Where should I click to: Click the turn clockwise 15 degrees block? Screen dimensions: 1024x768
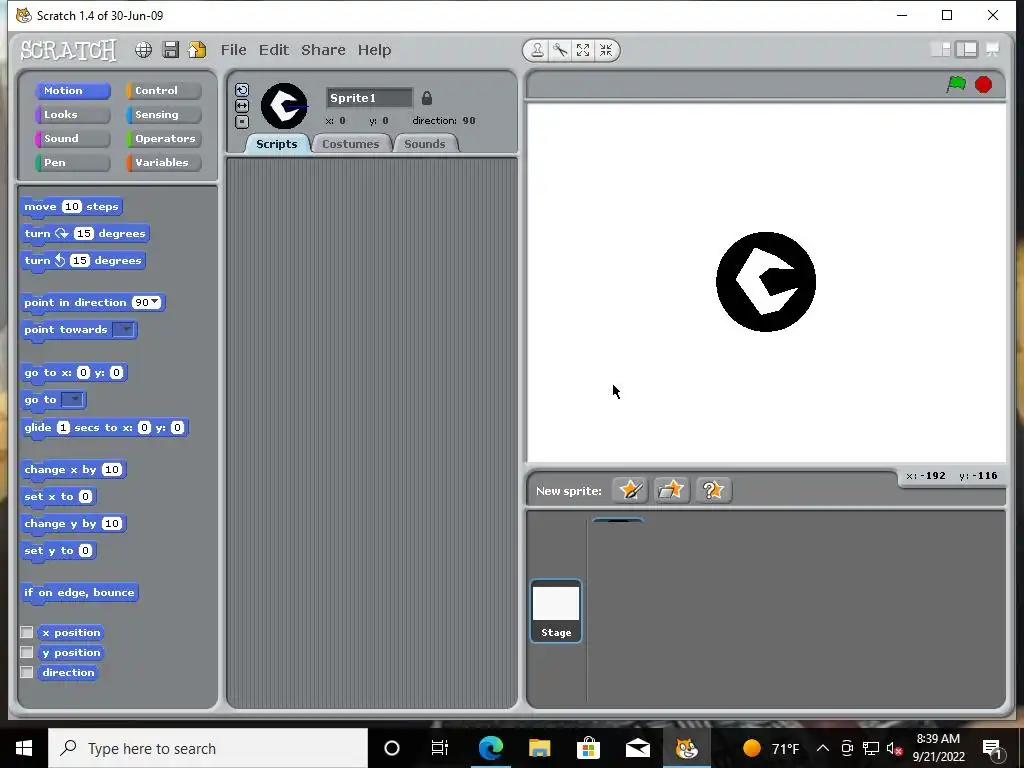pos(85,234)
